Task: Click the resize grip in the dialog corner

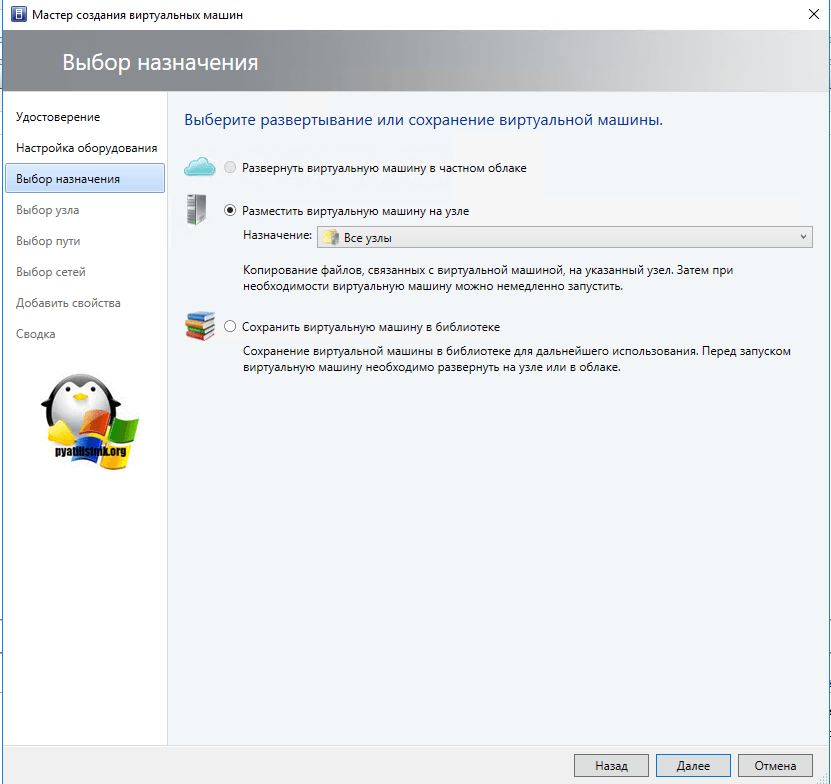Action: click(x=824, y=778)
